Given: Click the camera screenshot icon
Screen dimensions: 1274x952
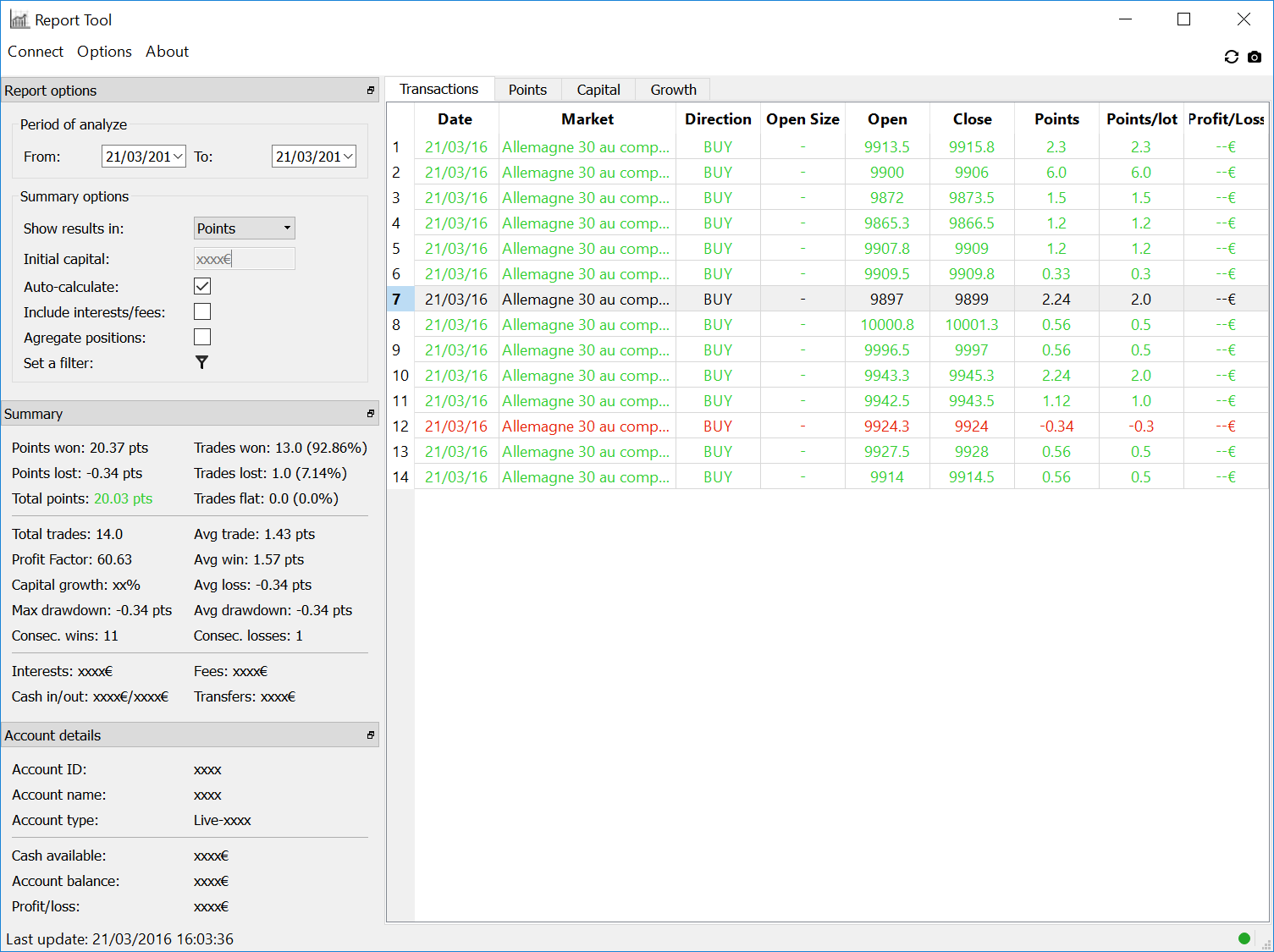Looking at the screenshot, I should (1255, 57).
